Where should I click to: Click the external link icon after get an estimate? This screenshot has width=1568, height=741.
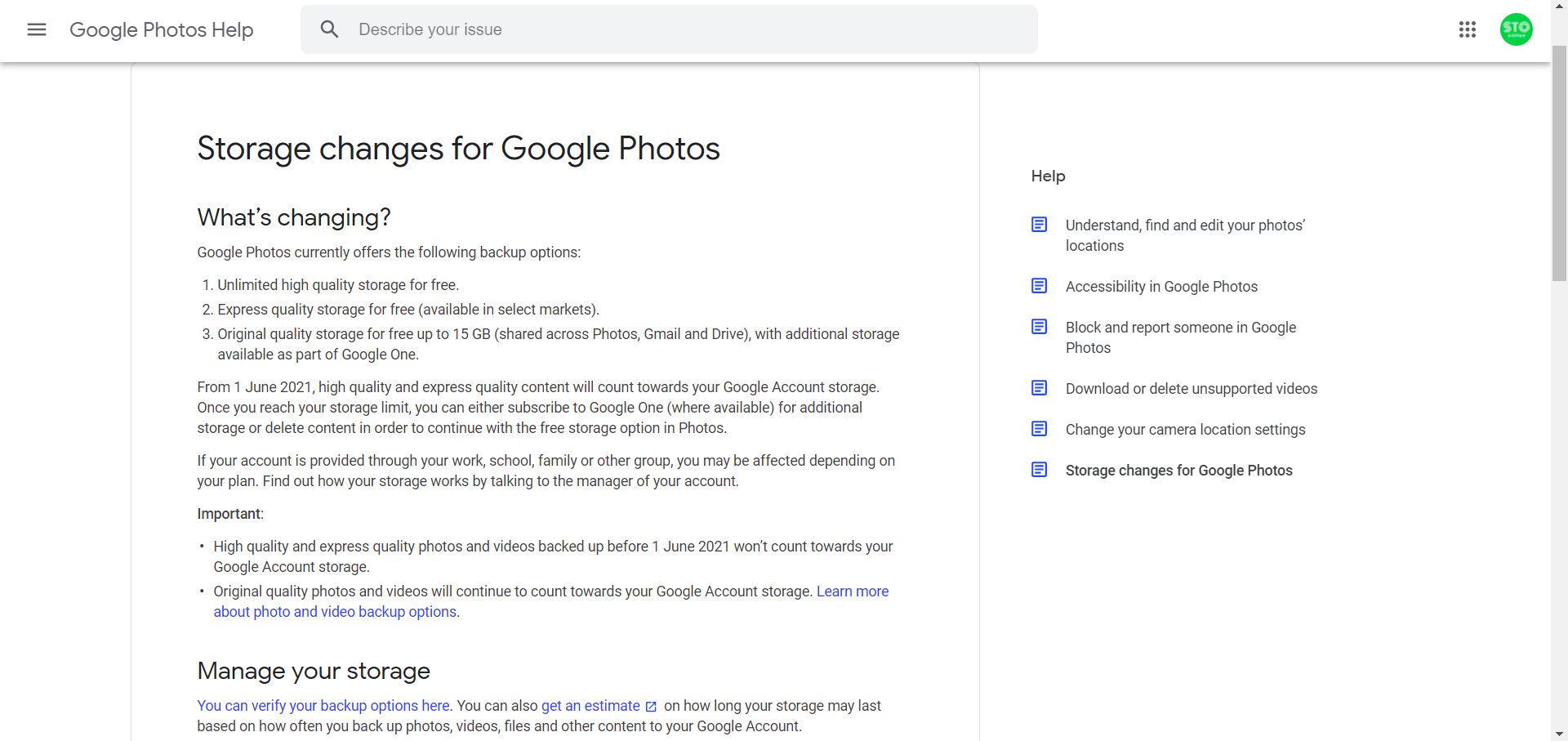pyautogui.click(x=651, y=707)
